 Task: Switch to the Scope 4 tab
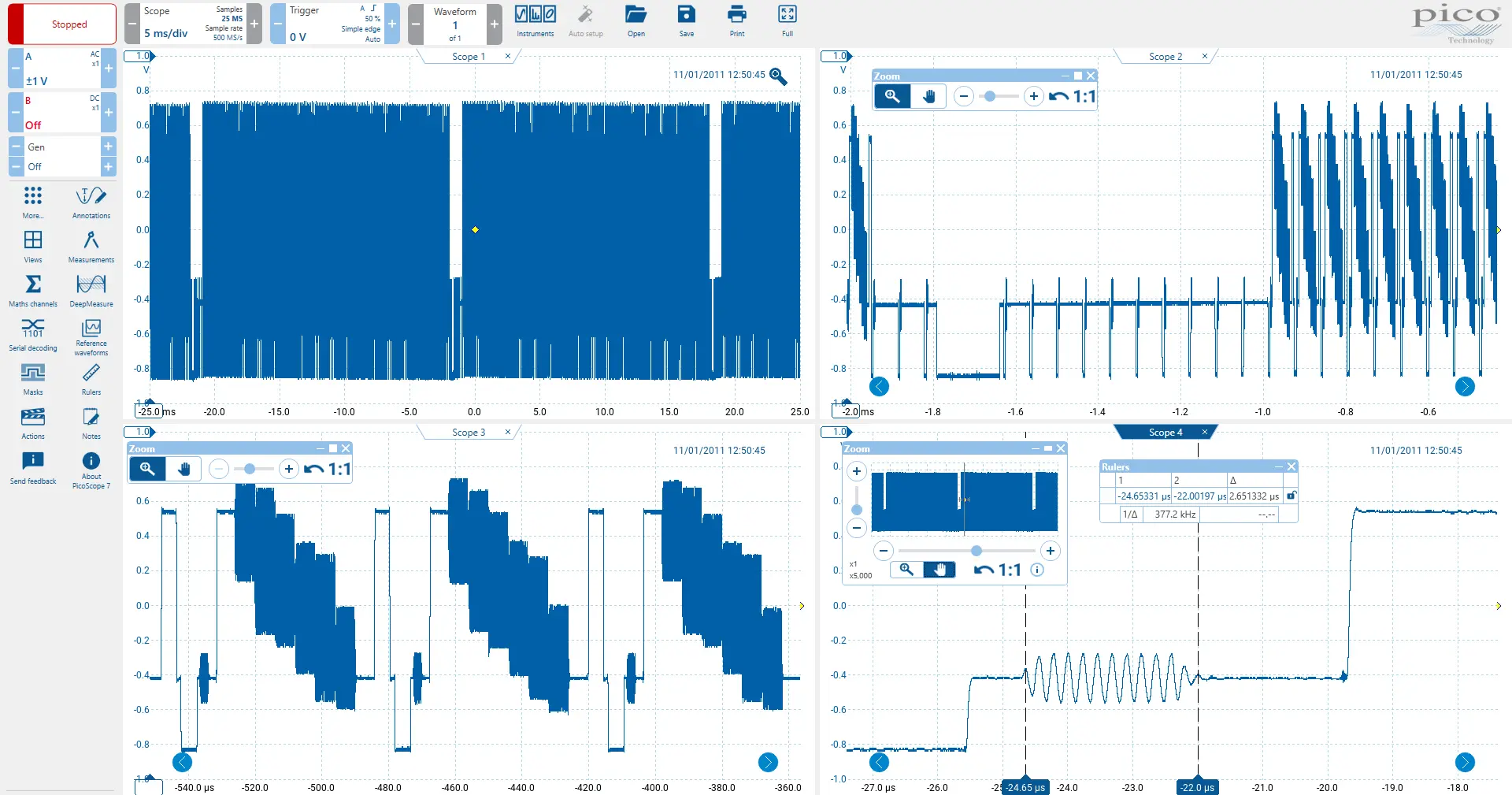click(1165, 432)
